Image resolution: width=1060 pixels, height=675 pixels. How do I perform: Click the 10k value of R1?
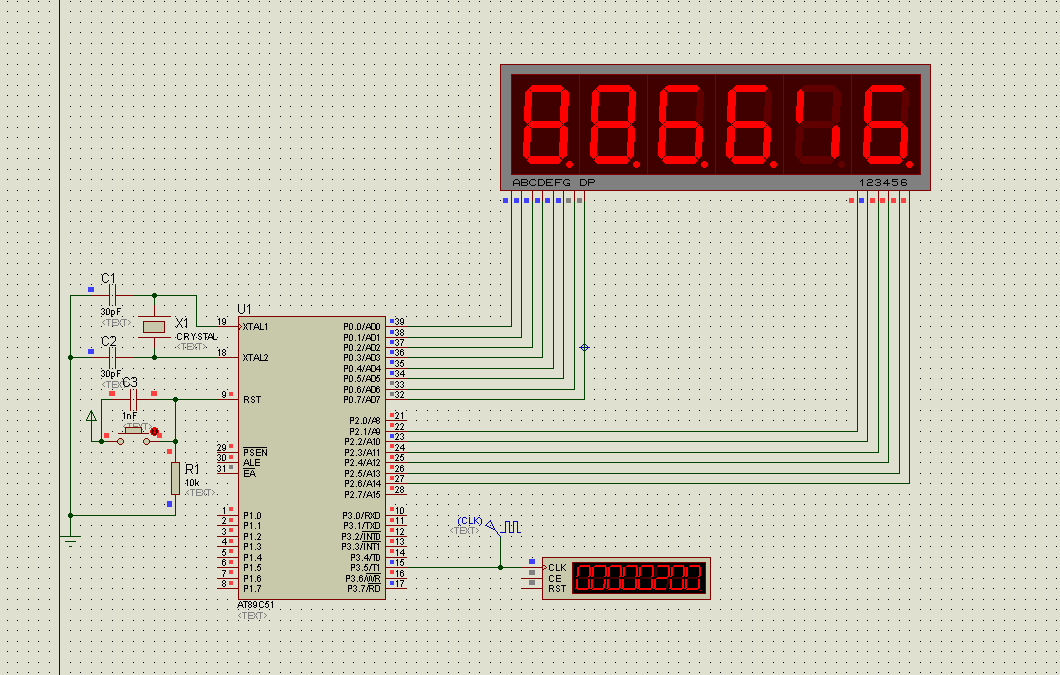192,483
